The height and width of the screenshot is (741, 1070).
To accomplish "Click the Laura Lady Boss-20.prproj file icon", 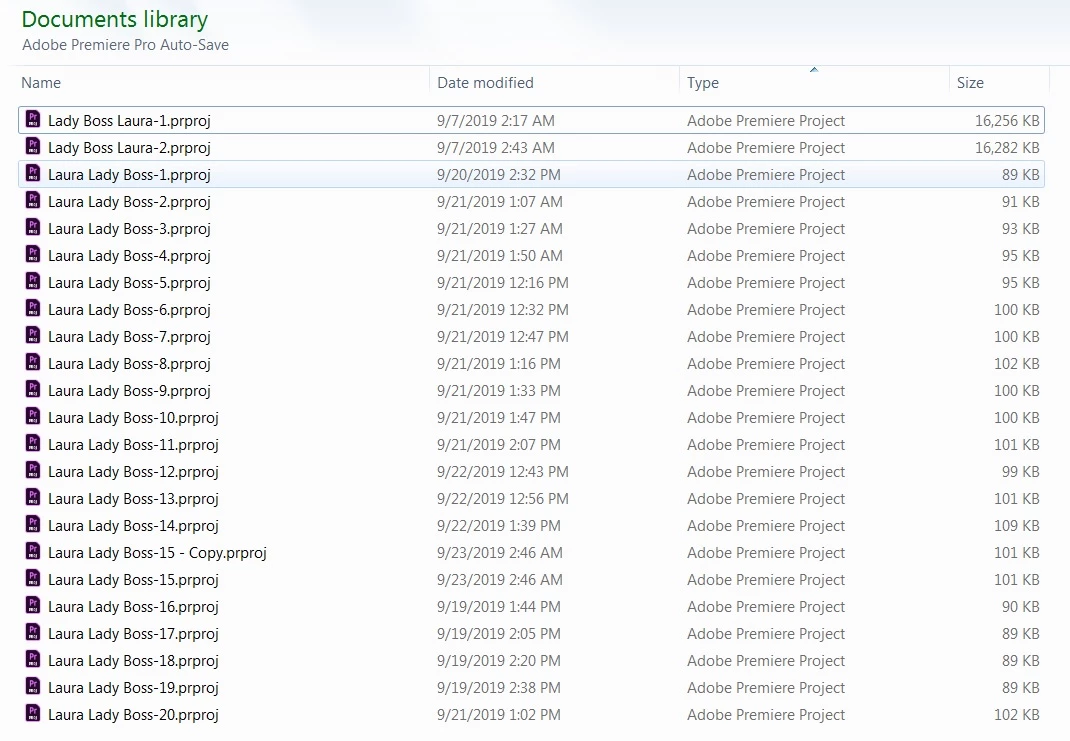I will pyautogui.click(x=33, y=714).
